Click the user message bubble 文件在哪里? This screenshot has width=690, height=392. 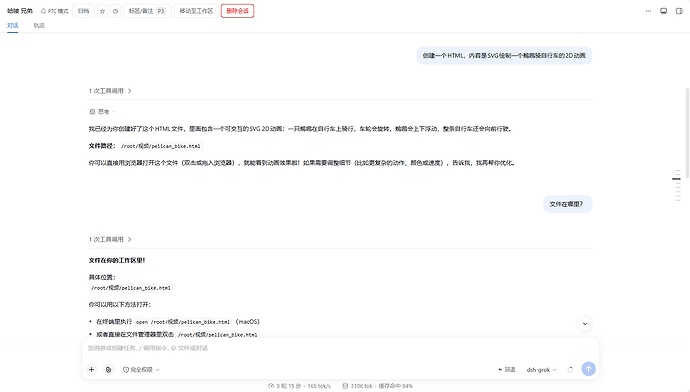[568, 204]
